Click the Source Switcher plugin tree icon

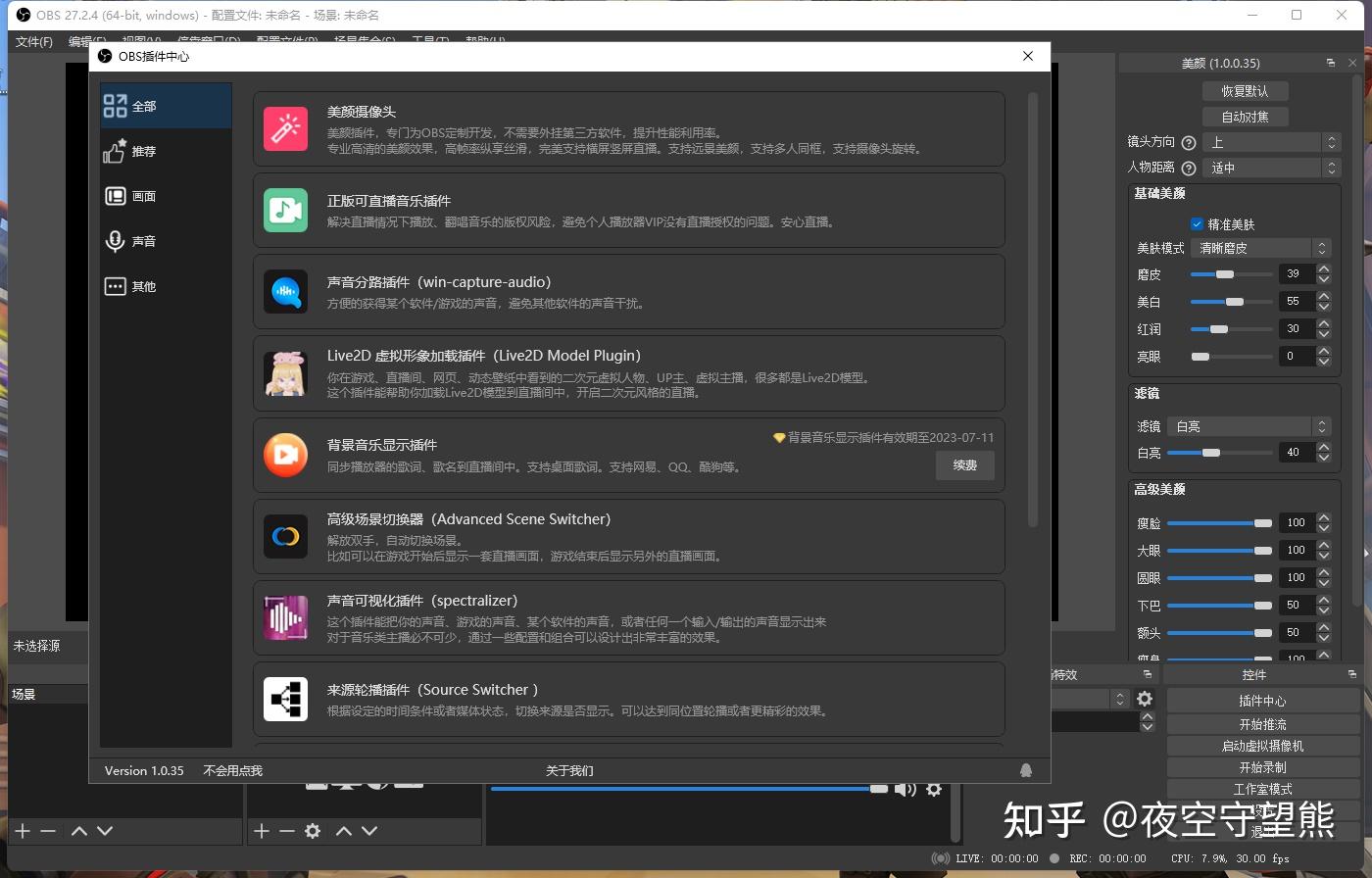point(285,699)
